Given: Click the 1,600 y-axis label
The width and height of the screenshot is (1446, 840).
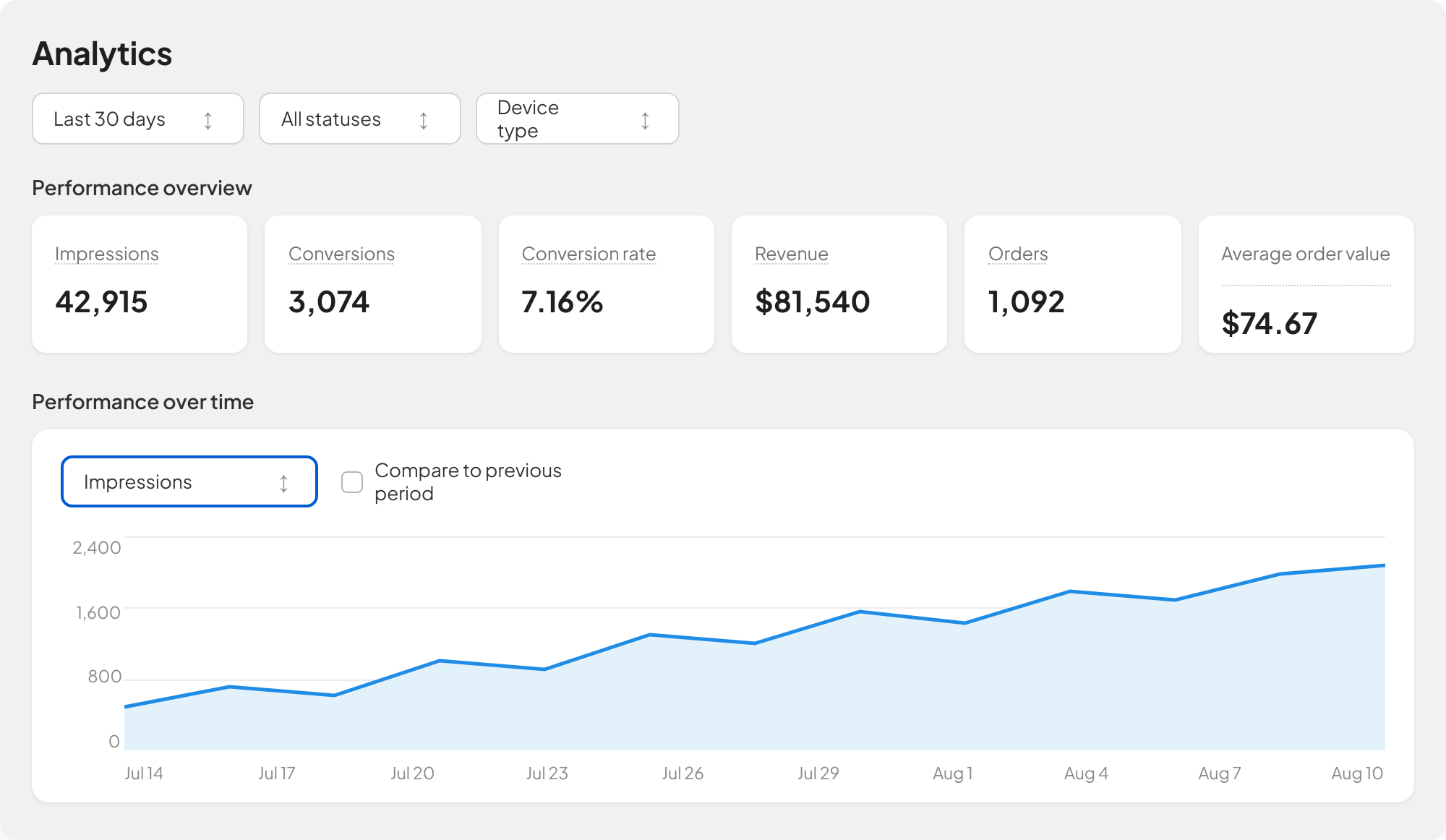Looking at the screenshot, I should (98, 612).
